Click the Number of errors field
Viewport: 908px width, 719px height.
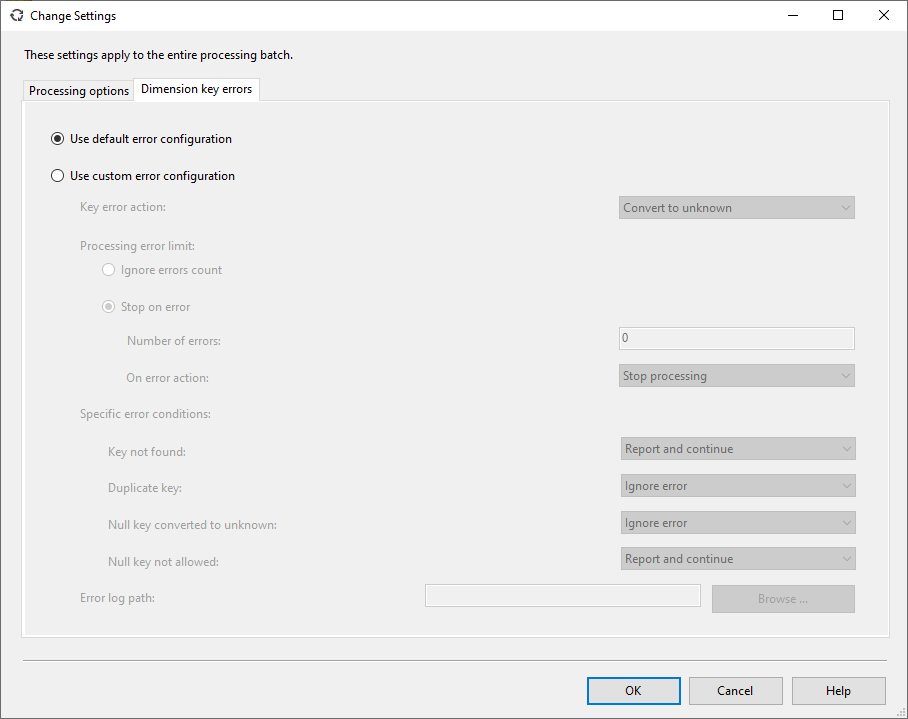(x=736, y=338)
